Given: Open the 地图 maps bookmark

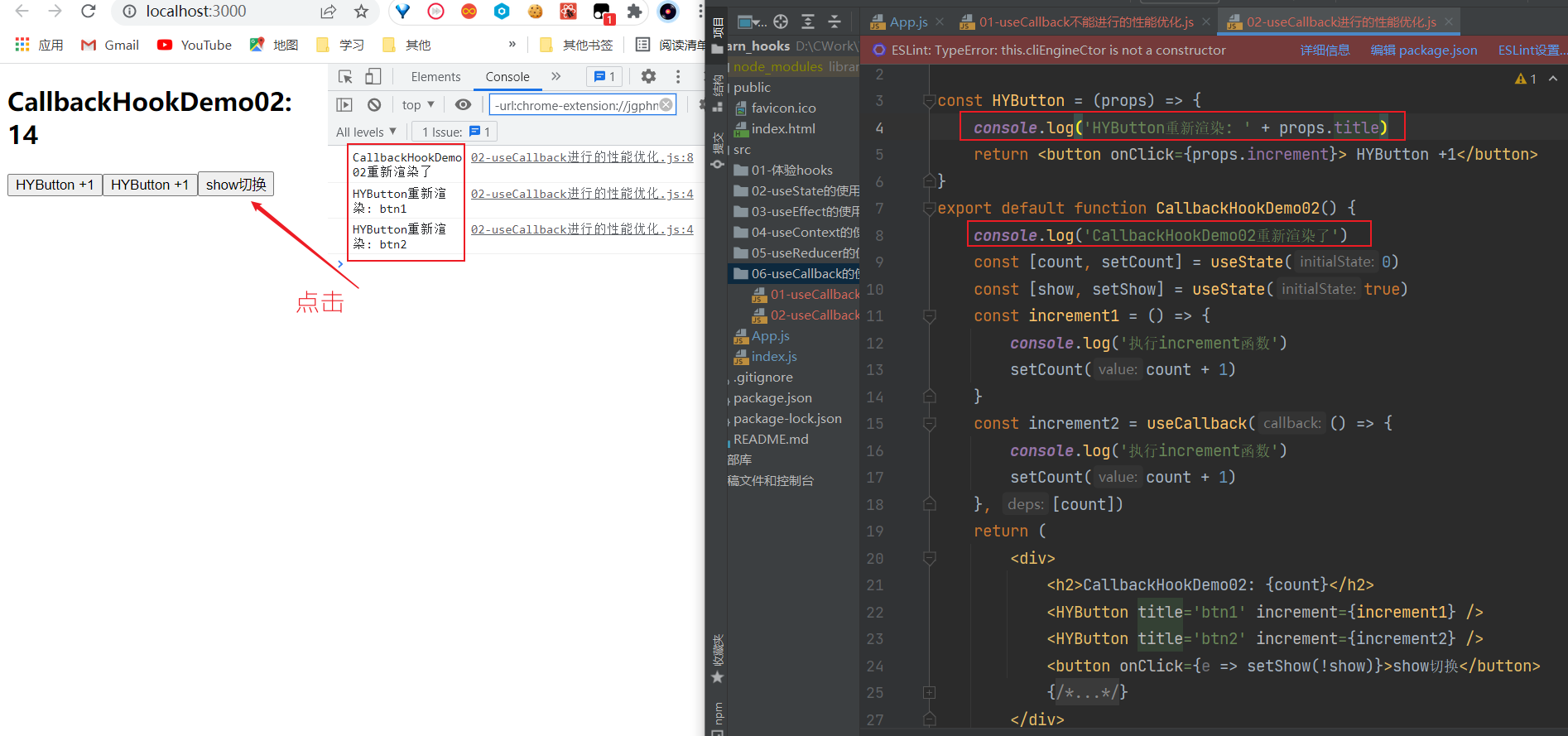Looking at the screenshot, I should (274, 45).
